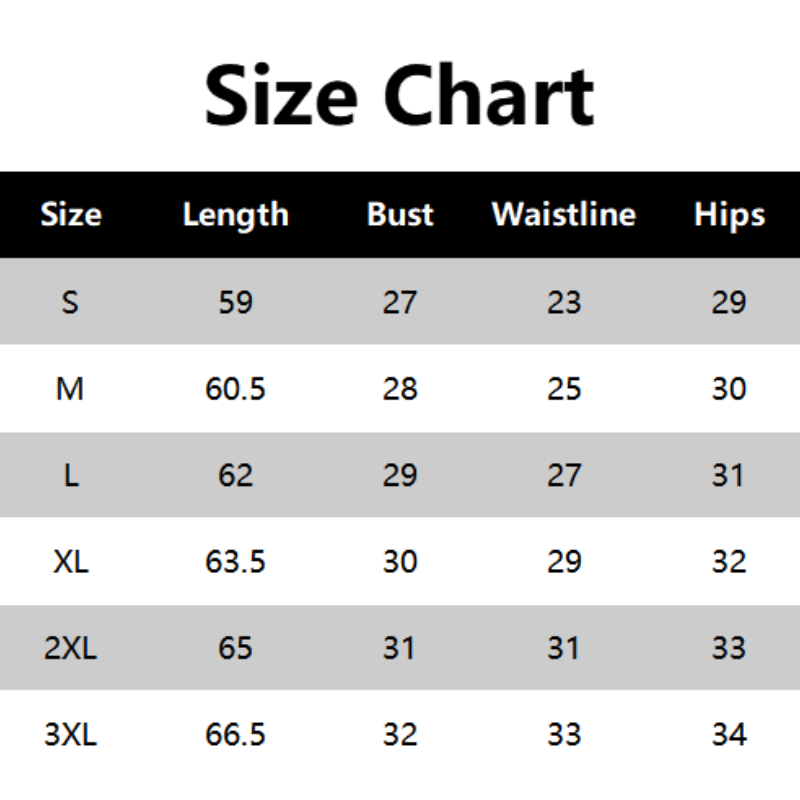Screen dimensions: 800x800
Task: Click the XL size row label
Action: [x=70, y=562]
